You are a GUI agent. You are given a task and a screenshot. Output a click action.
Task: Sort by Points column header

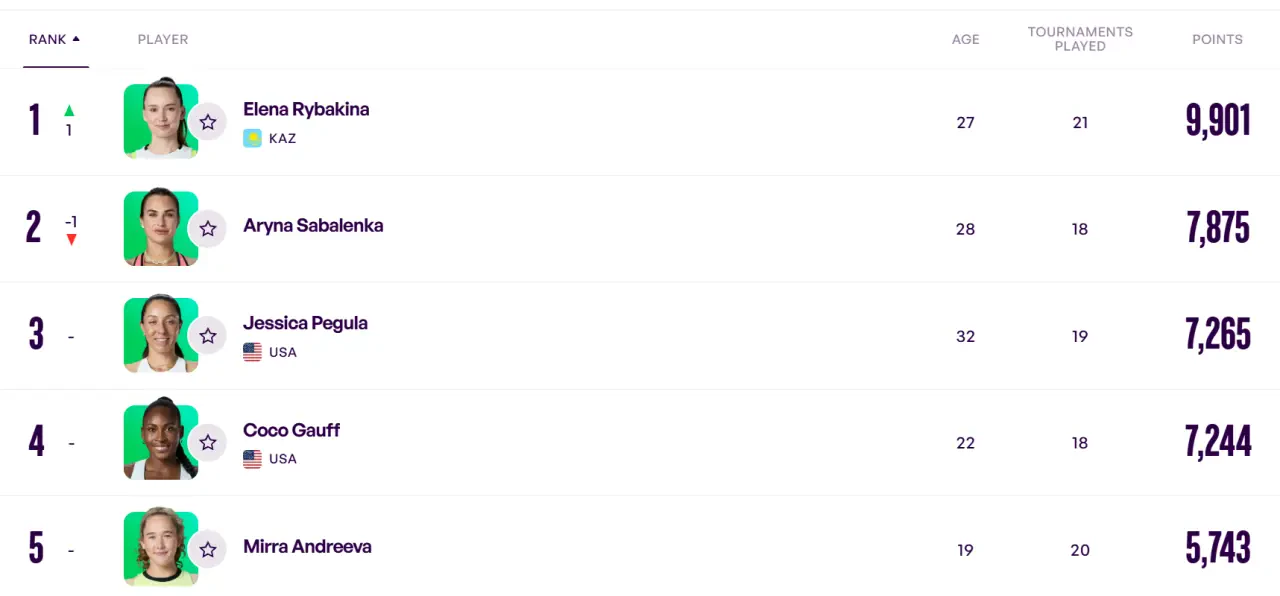click(1217, 39)
